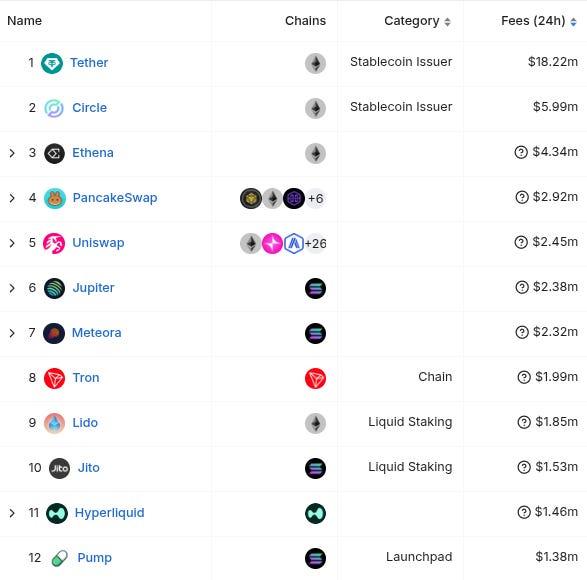
Task: Expand the Hyperliquid row
Action: coord(12,513)
